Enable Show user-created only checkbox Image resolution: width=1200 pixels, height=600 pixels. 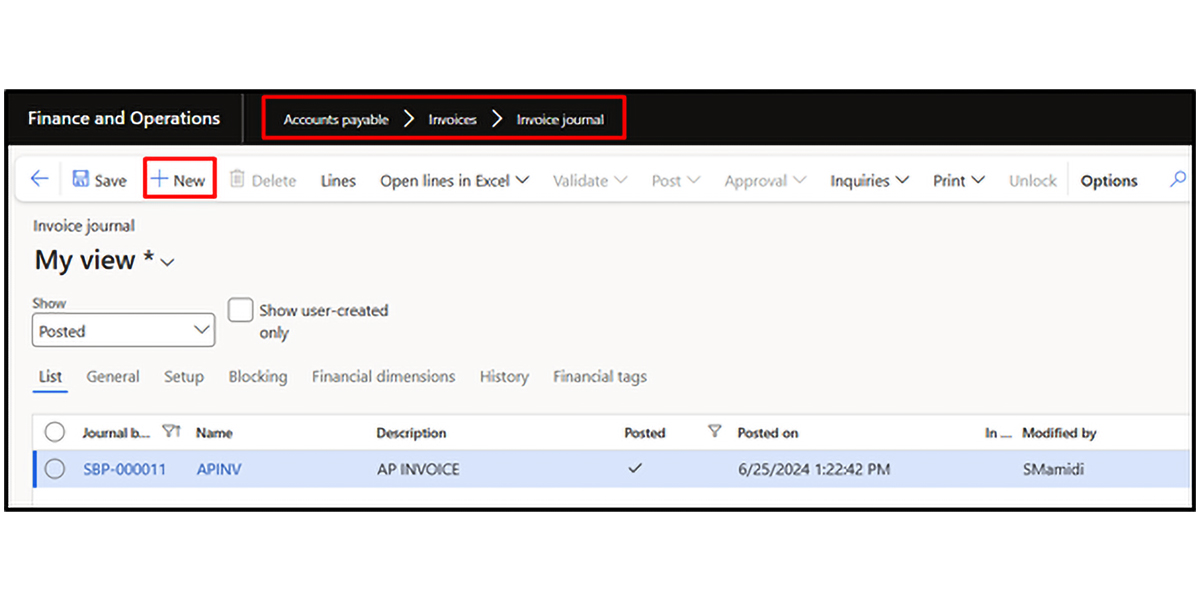(x=240, y=310)
